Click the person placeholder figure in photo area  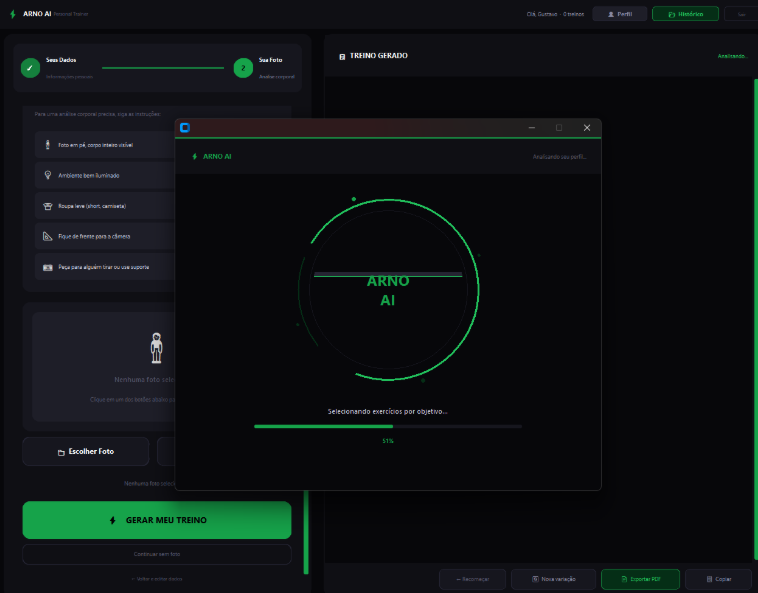click(156, 347)
